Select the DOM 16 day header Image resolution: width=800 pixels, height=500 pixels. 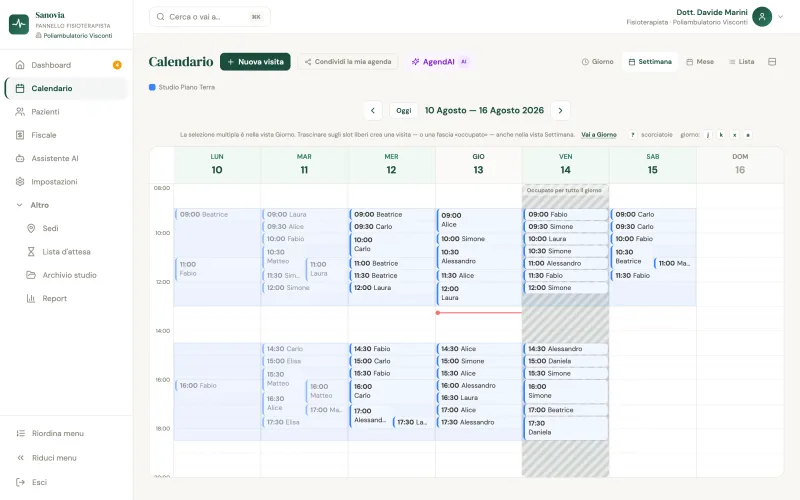pyautogui.click(x=740, y=164)
